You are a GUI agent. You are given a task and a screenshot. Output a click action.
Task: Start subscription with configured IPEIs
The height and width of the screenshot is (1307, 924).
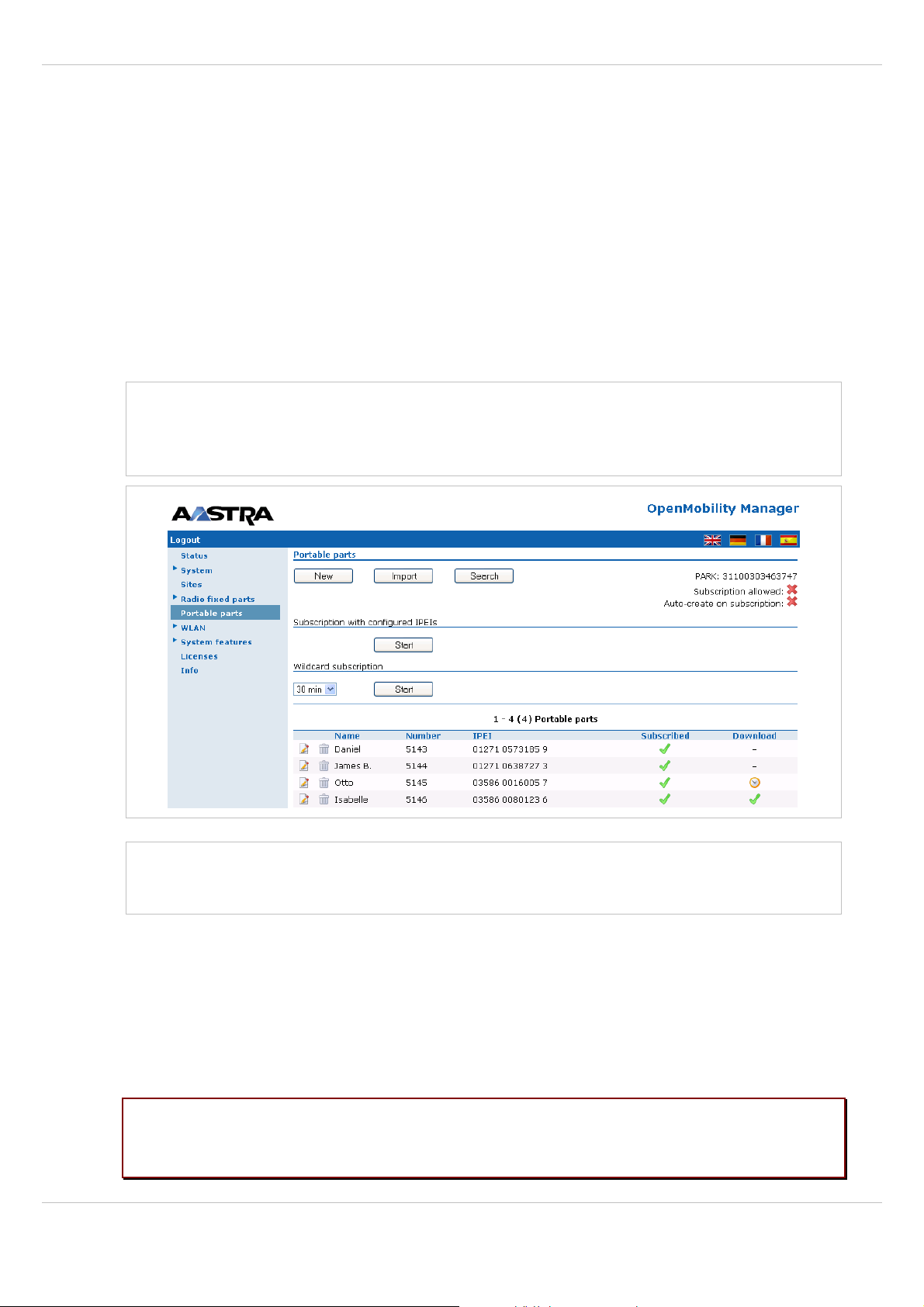(x=403, y=645)
